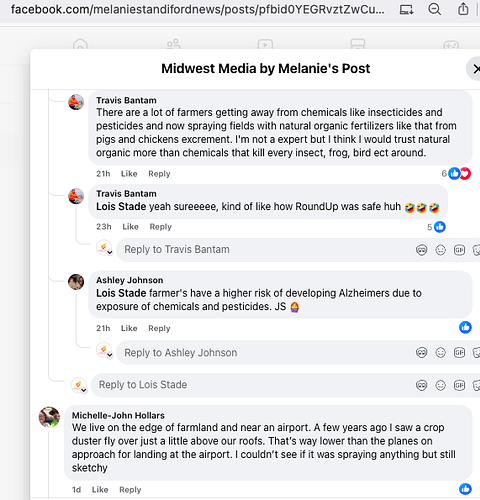This screenshot has height=500, width=480.
Task: Like Travis Bantam's RoundUp comment
Action: [x=130, y=227]
